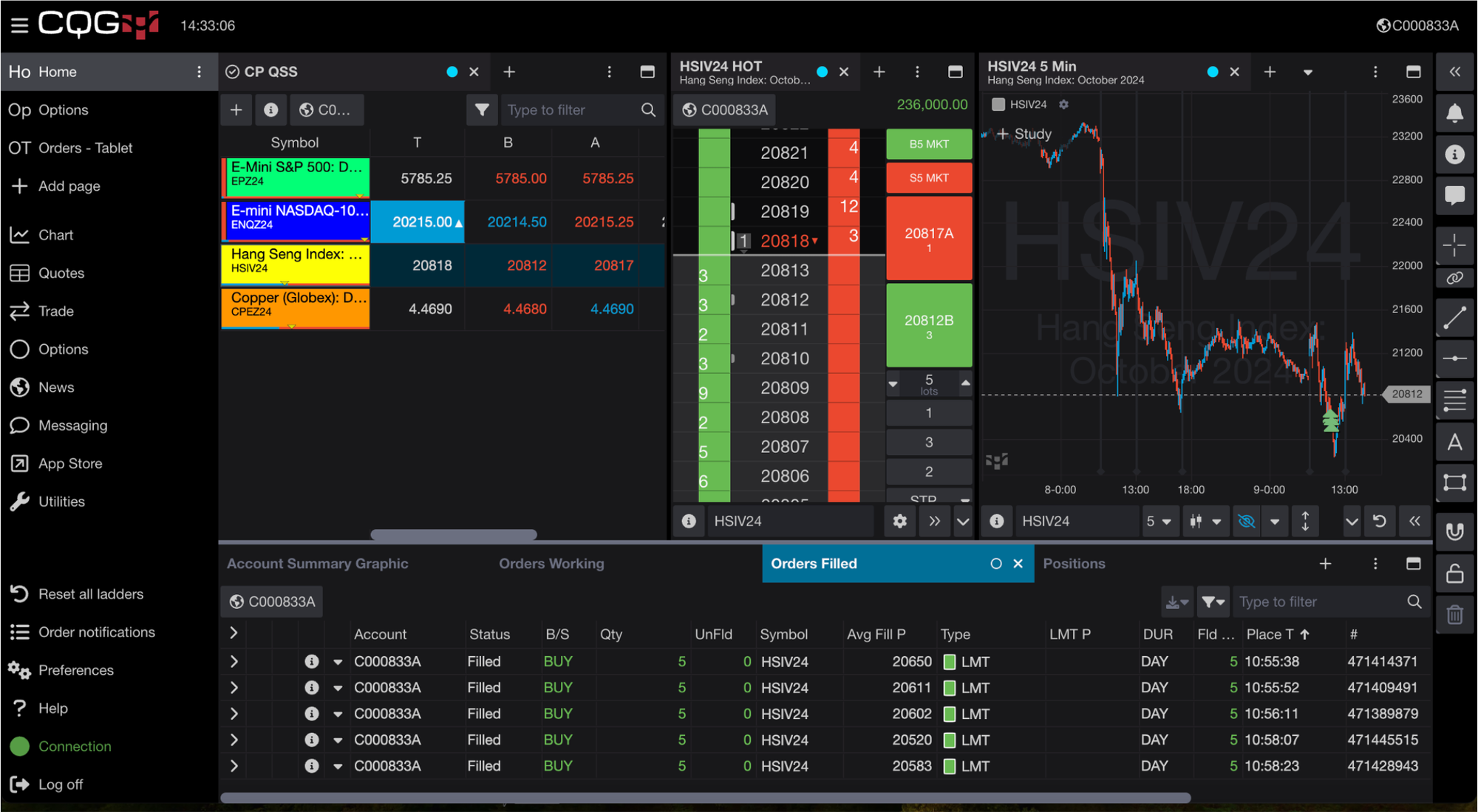1478x812 pixels.
Task: Toggle the HSIV24 chart legend checkbox
Action: tap(998, 104)
